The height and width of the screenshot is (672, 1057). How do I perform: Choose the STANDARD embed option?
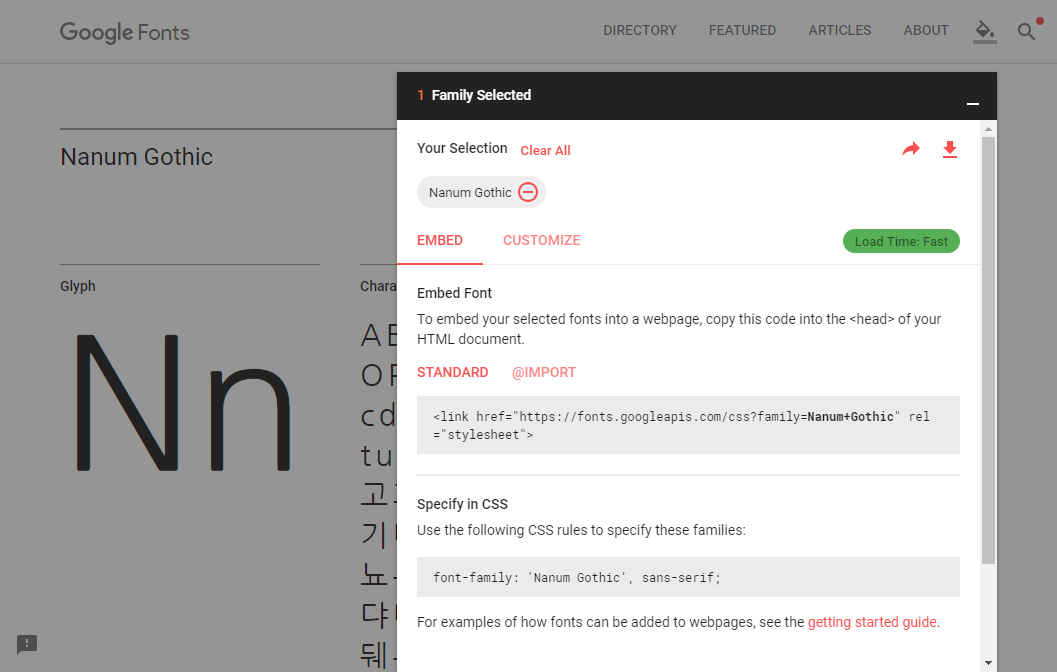452,372
